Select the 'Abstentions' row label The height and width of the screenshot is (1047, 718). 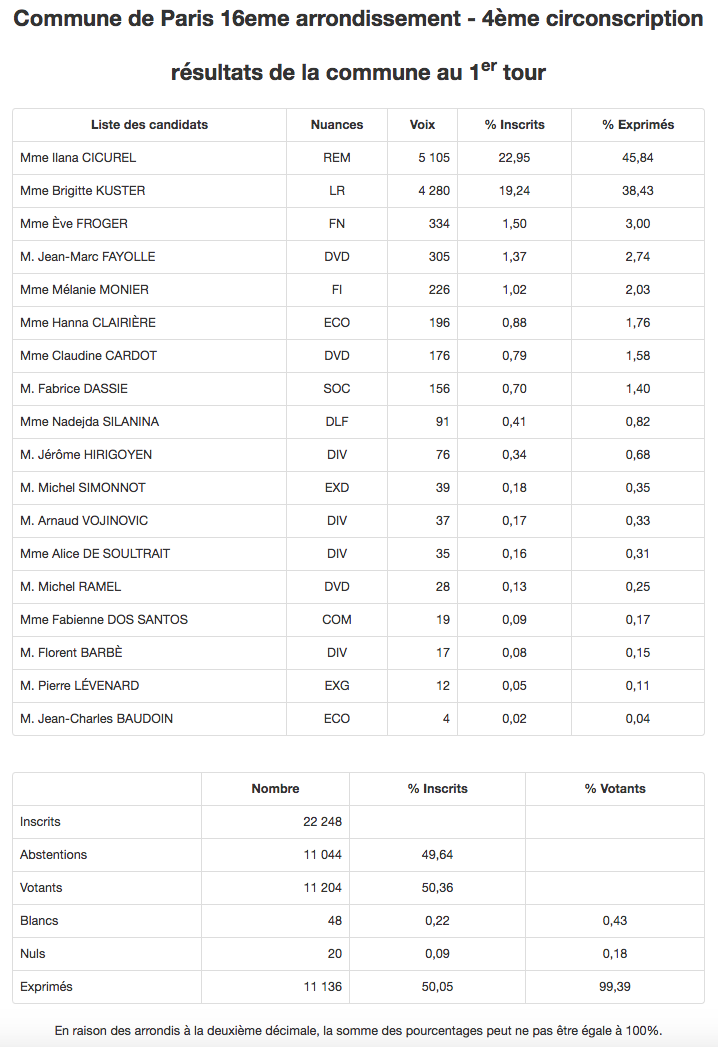coord(54,855)
